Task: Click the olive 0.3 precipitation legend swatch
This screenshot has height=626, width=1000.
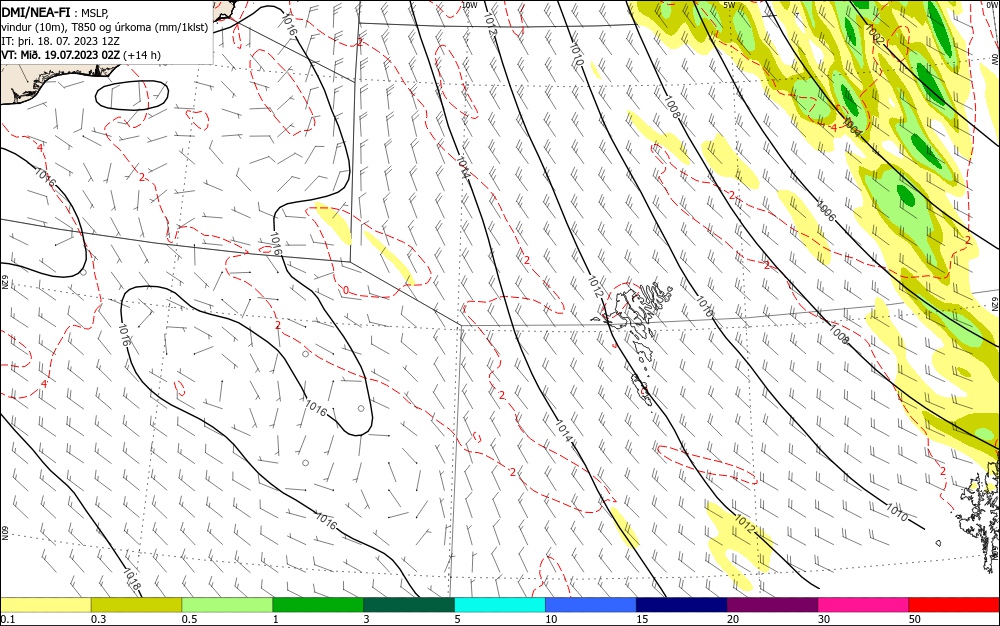Action: (x=136, y=605)
